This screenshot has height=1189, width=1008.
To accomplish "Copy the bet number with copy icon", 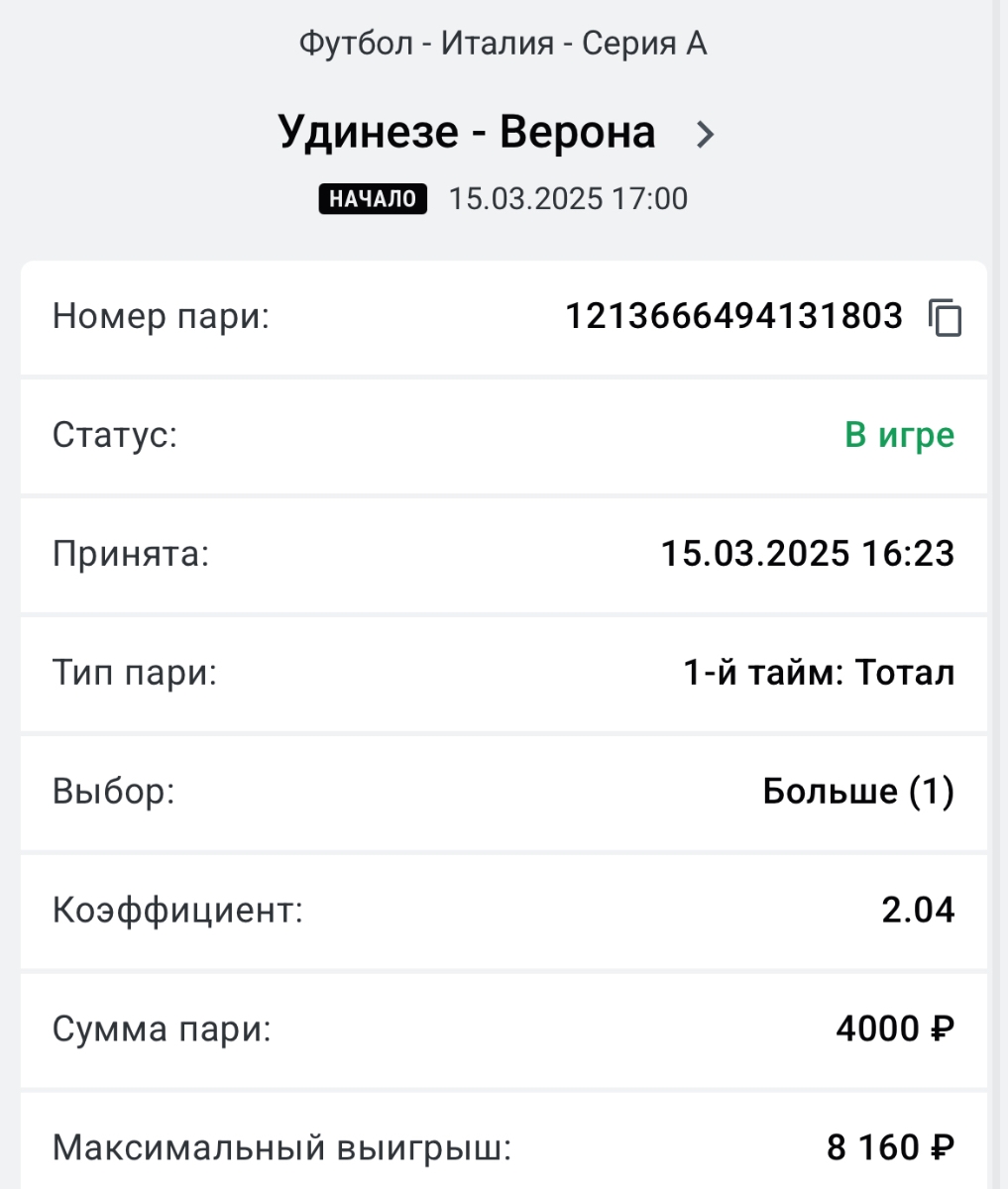I will click(x=945, y=317).
